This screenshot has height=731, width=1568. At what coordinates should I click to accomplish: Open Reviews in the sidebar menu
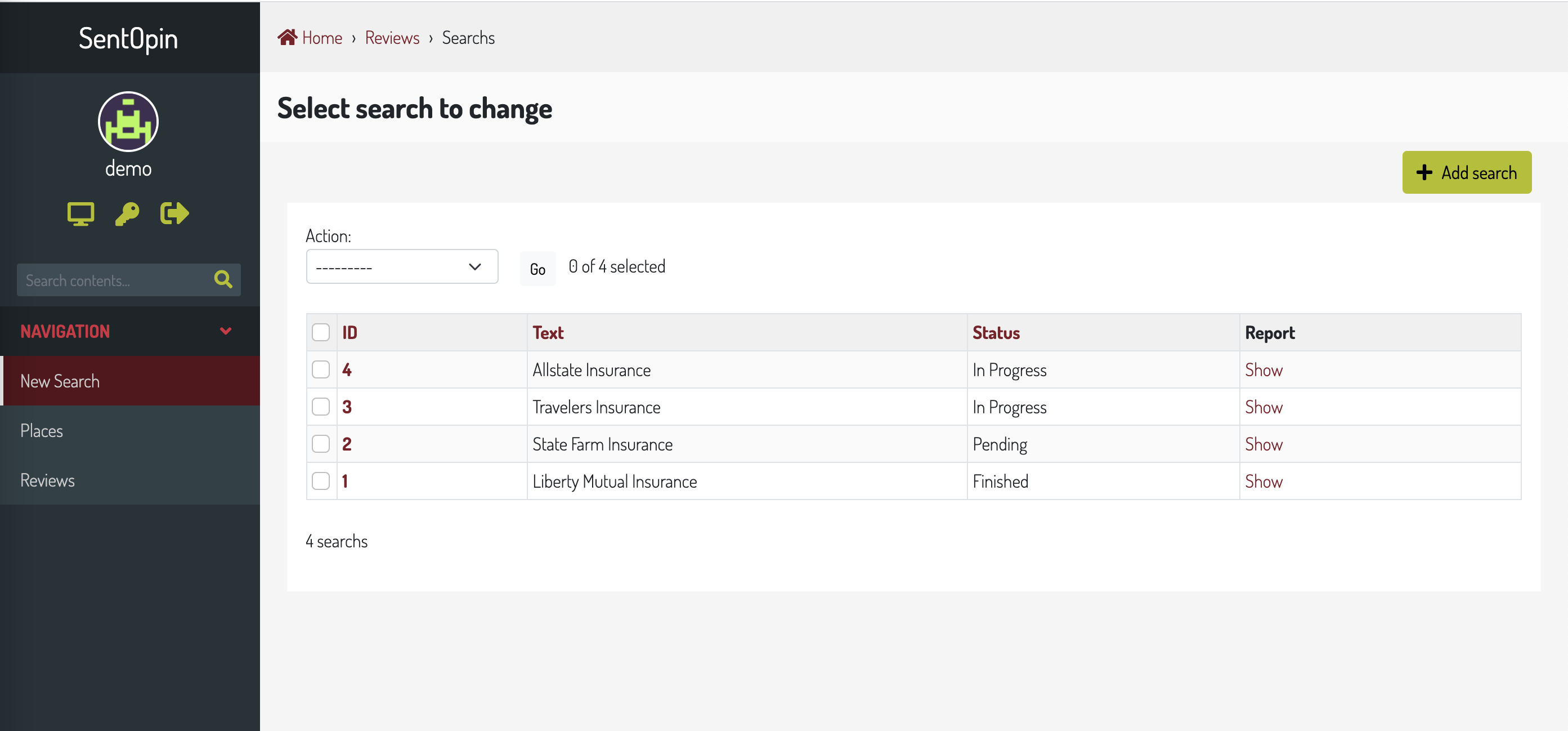(47, 480)
